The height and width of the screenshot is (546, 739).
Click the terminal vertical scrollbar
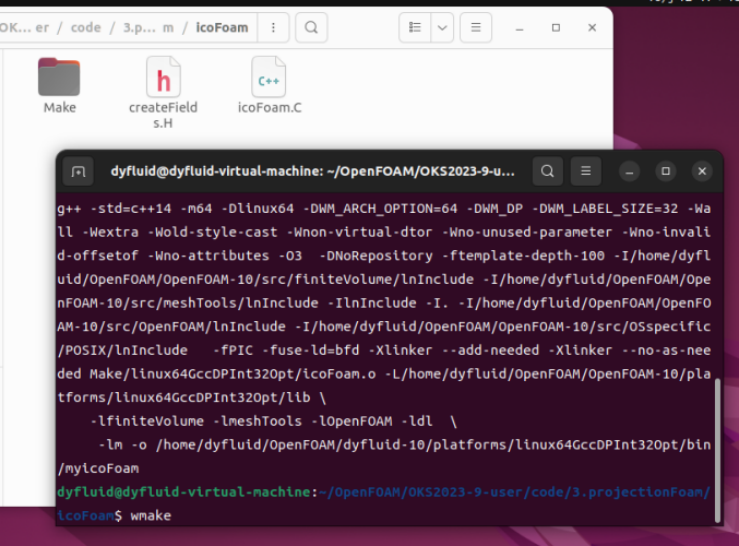coord(718,450)
